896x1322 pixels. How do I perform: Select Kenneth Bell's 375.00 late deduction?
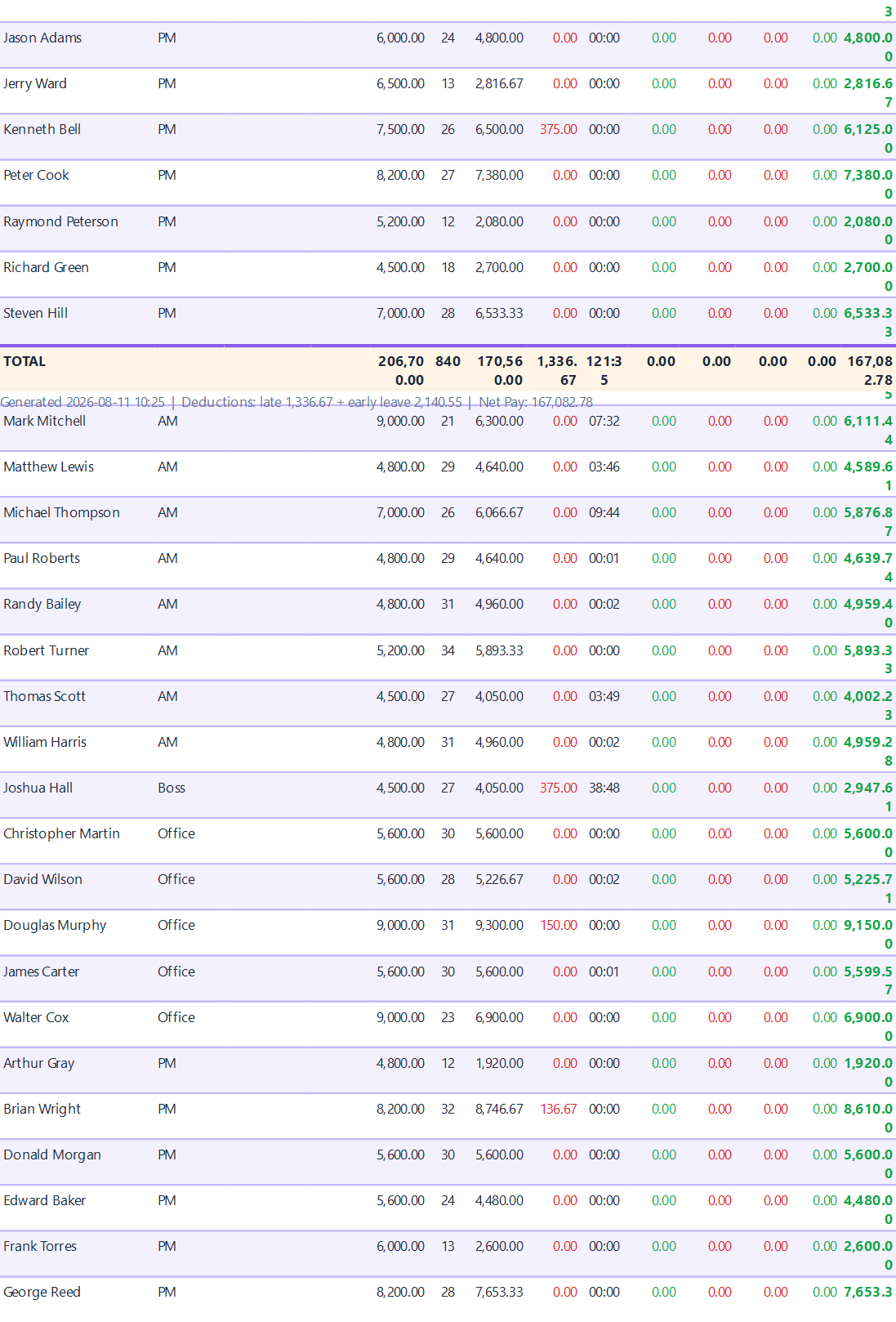(559, 129)
